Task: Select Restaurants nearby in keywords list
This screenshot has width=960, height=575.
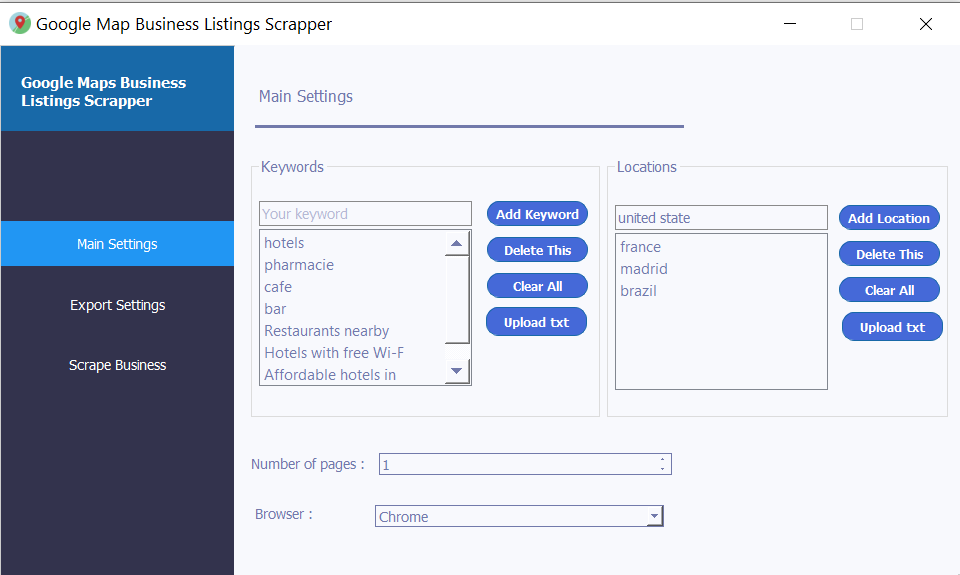Action: click(327, 331)
